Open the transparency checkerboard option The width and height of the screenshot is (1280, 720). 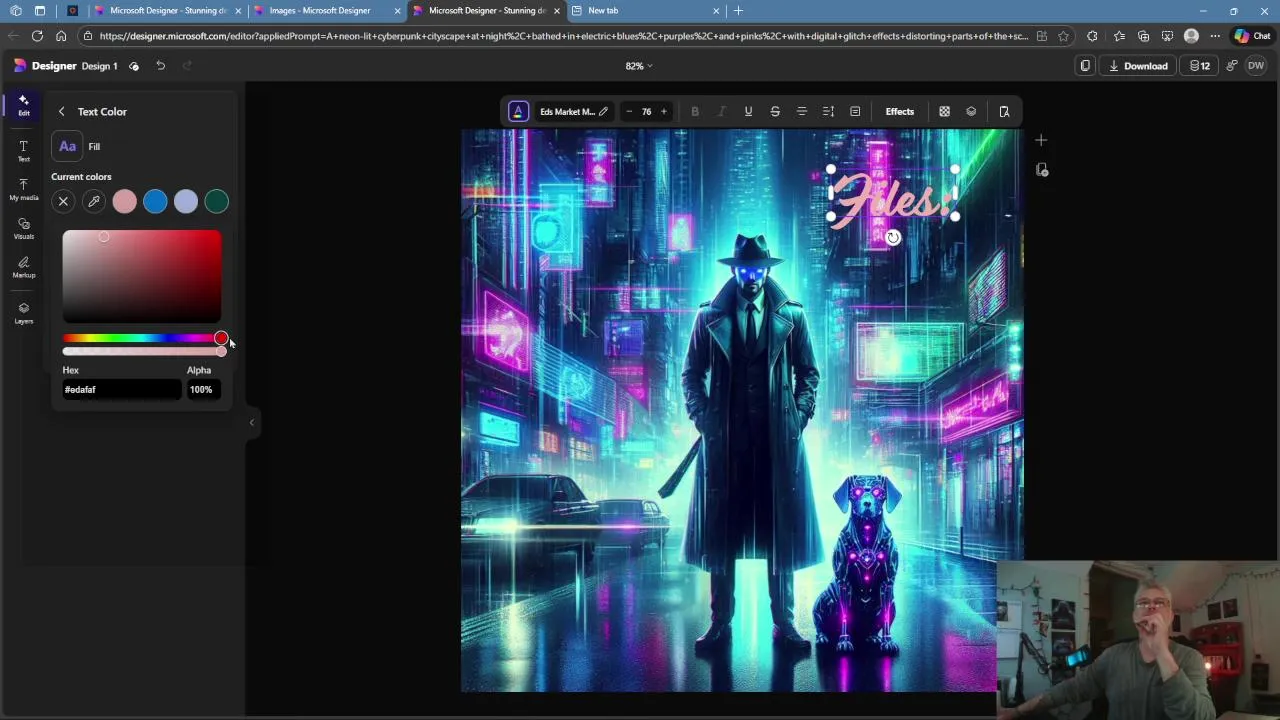coord(944,112)
